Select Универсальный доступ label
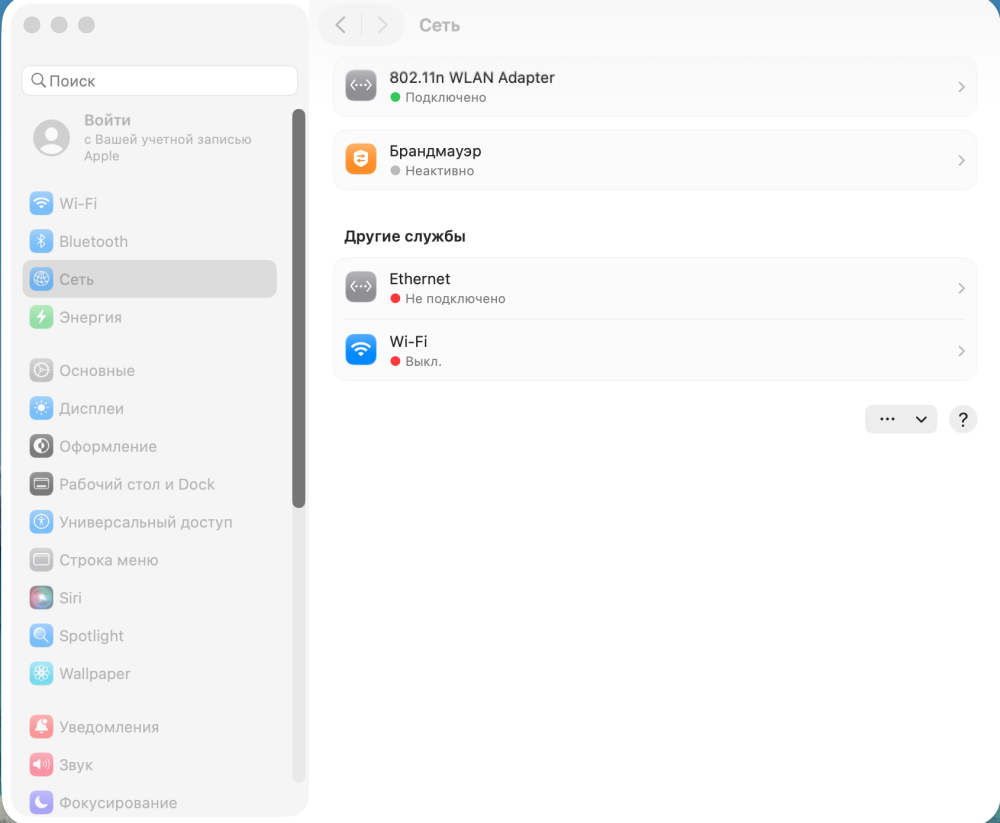This screenshot has height=823, width=1000. click(145, 523)
